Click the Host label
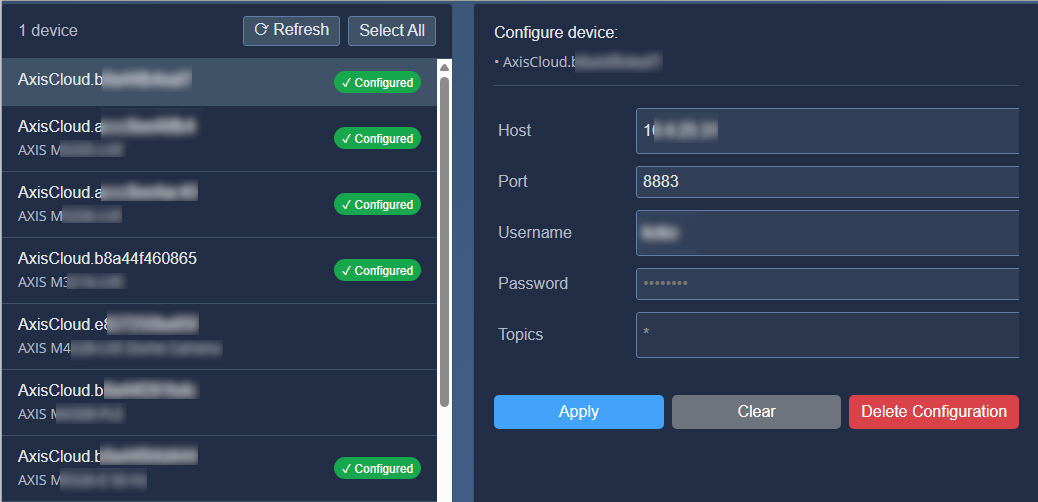Image resolution: width=1038 pixels, height=502 pixels. pos(514,130)
